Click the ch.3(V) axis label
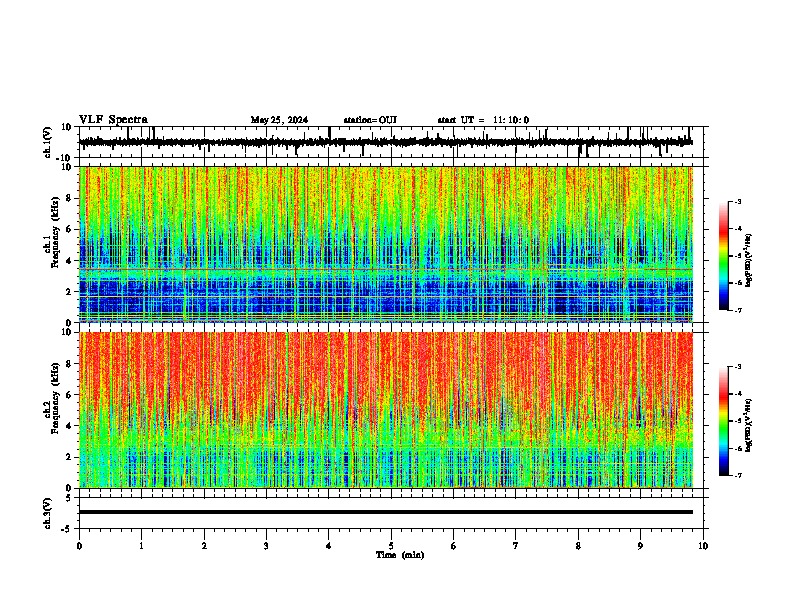Image resolution: width=792 pixels, height=612 pixels. 48,513
